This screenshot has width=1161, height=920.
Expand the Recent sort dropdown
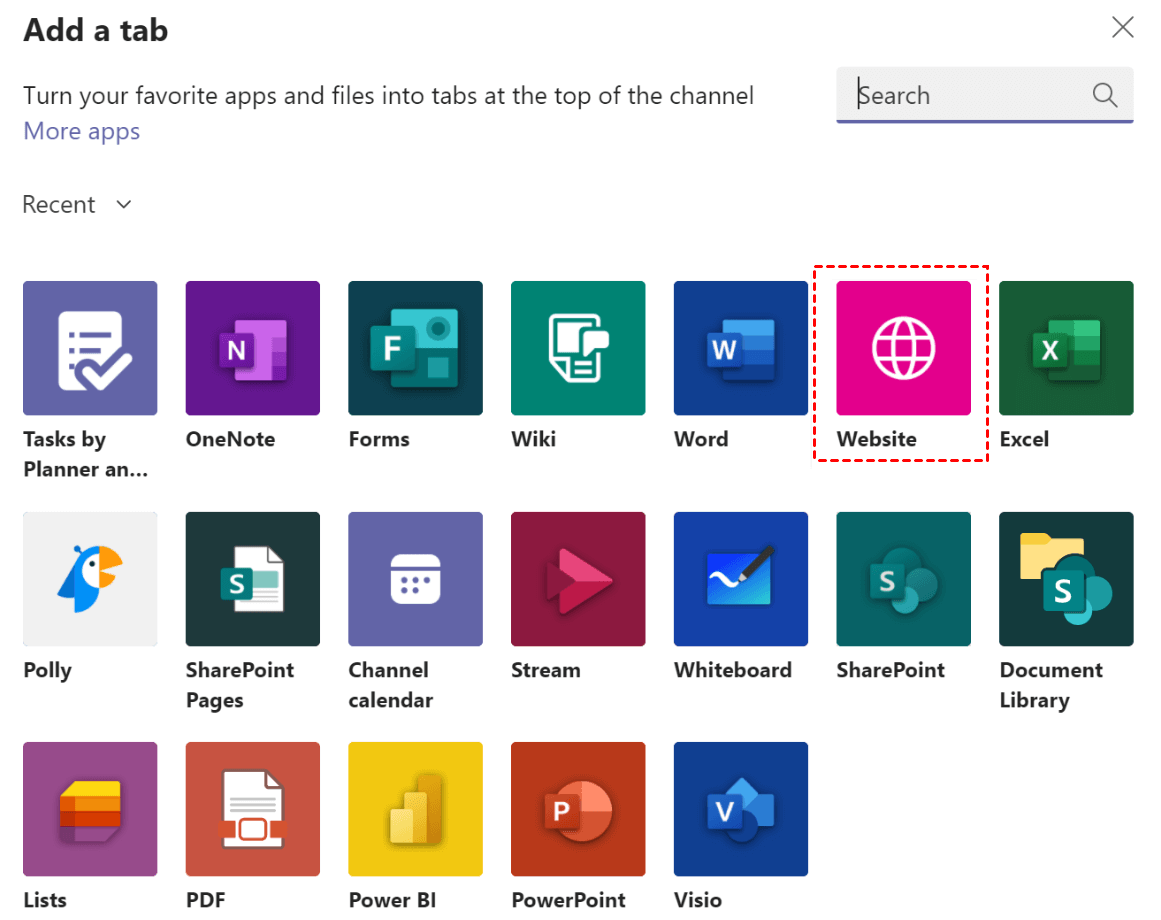[x=78, y=205]
